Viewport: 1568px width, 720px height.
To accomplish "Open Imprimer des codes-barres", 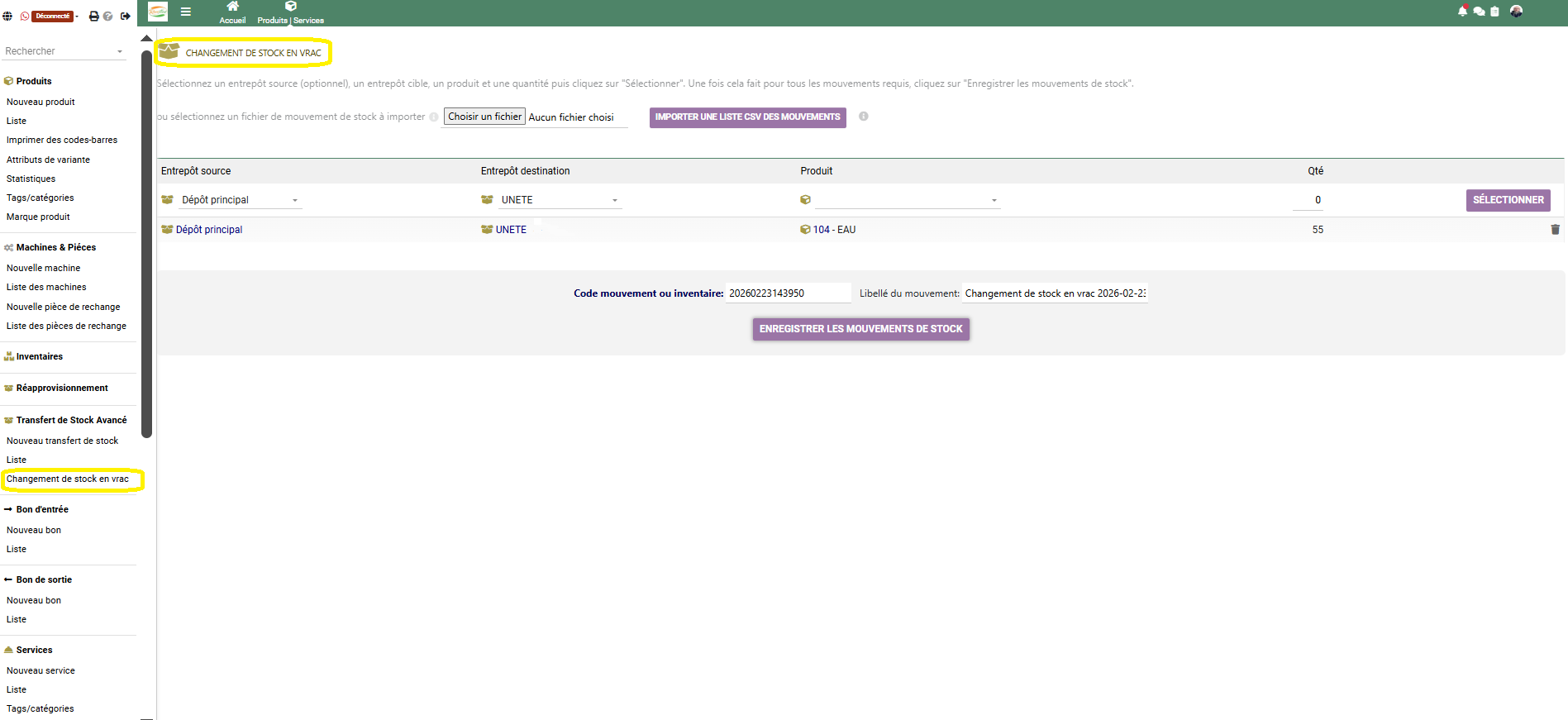I will pyautogui.click(x=62, y=140).
